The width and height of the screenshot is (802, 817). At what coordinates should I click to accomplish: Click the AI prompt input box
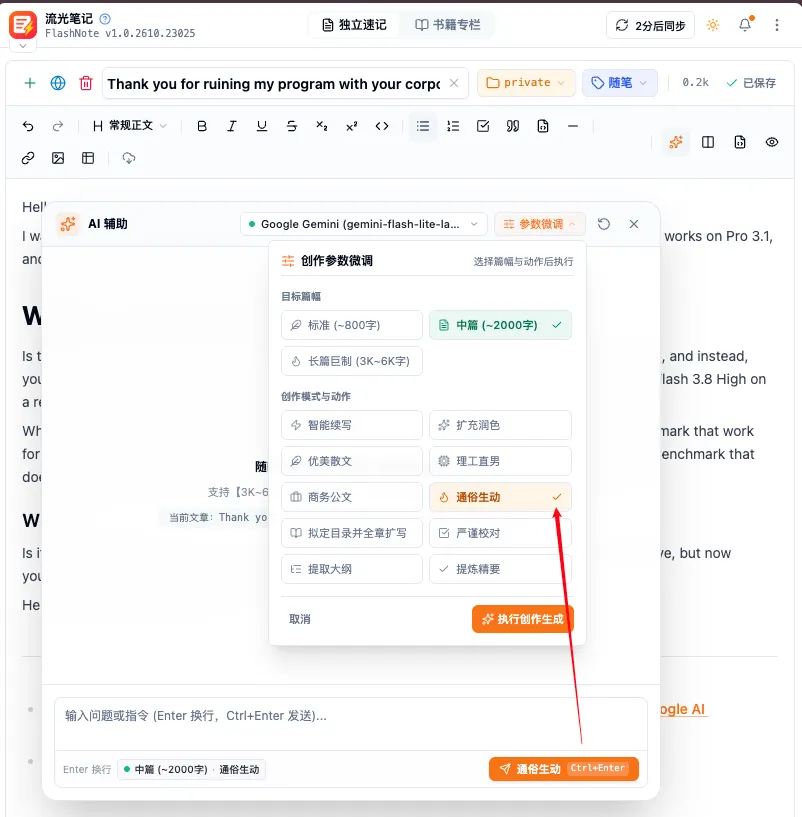click(351, 723)
